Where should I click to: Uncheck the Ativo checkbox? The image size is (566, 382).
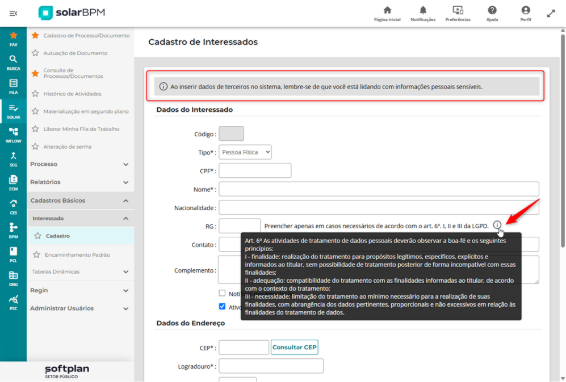(x=222, y=307)
